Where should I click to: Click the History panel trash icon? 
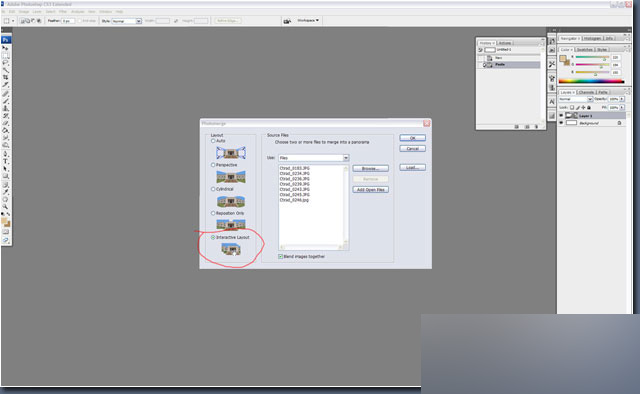coord(536,127)
